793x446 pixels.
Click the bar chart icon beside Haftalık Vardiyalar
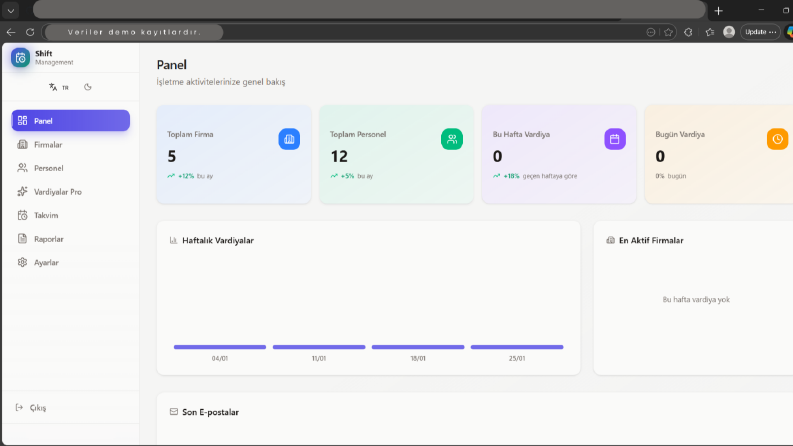pyautogui.click(x=173, y=240)
